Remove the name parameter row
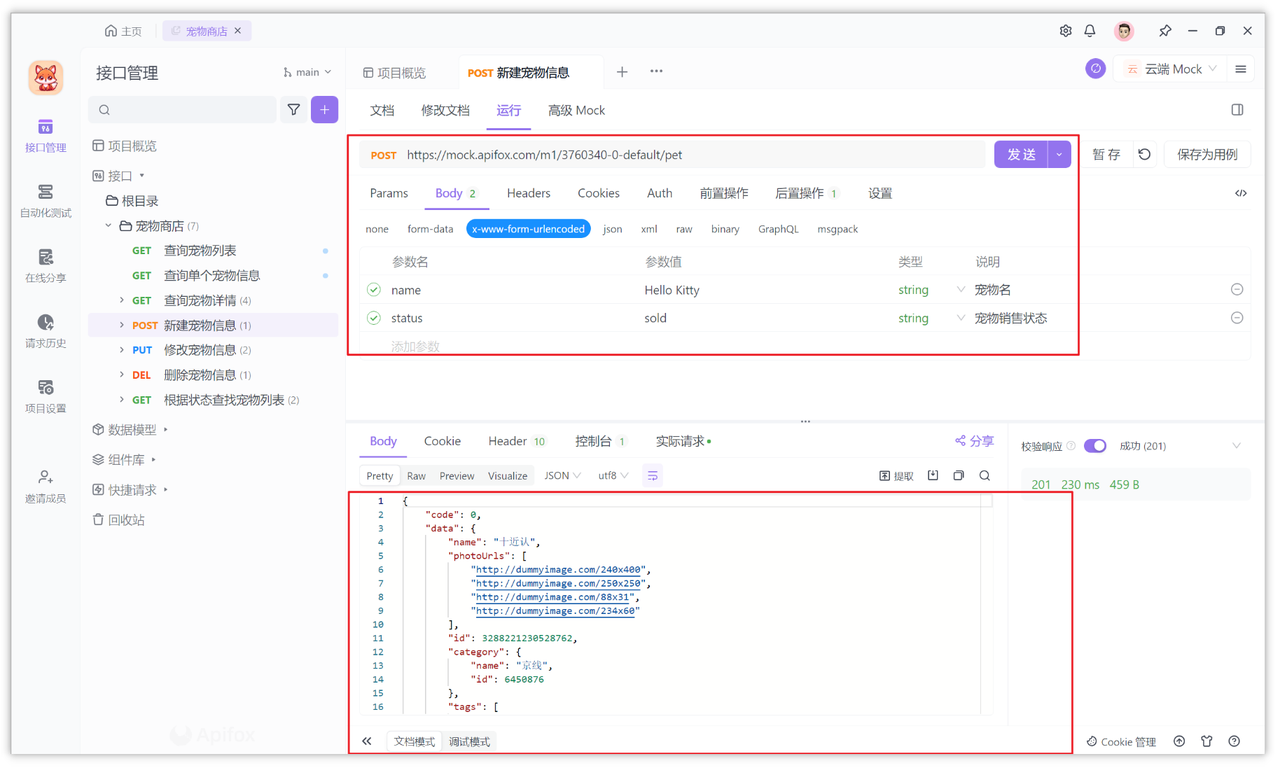1280x768 pixels. point(1237,290)
